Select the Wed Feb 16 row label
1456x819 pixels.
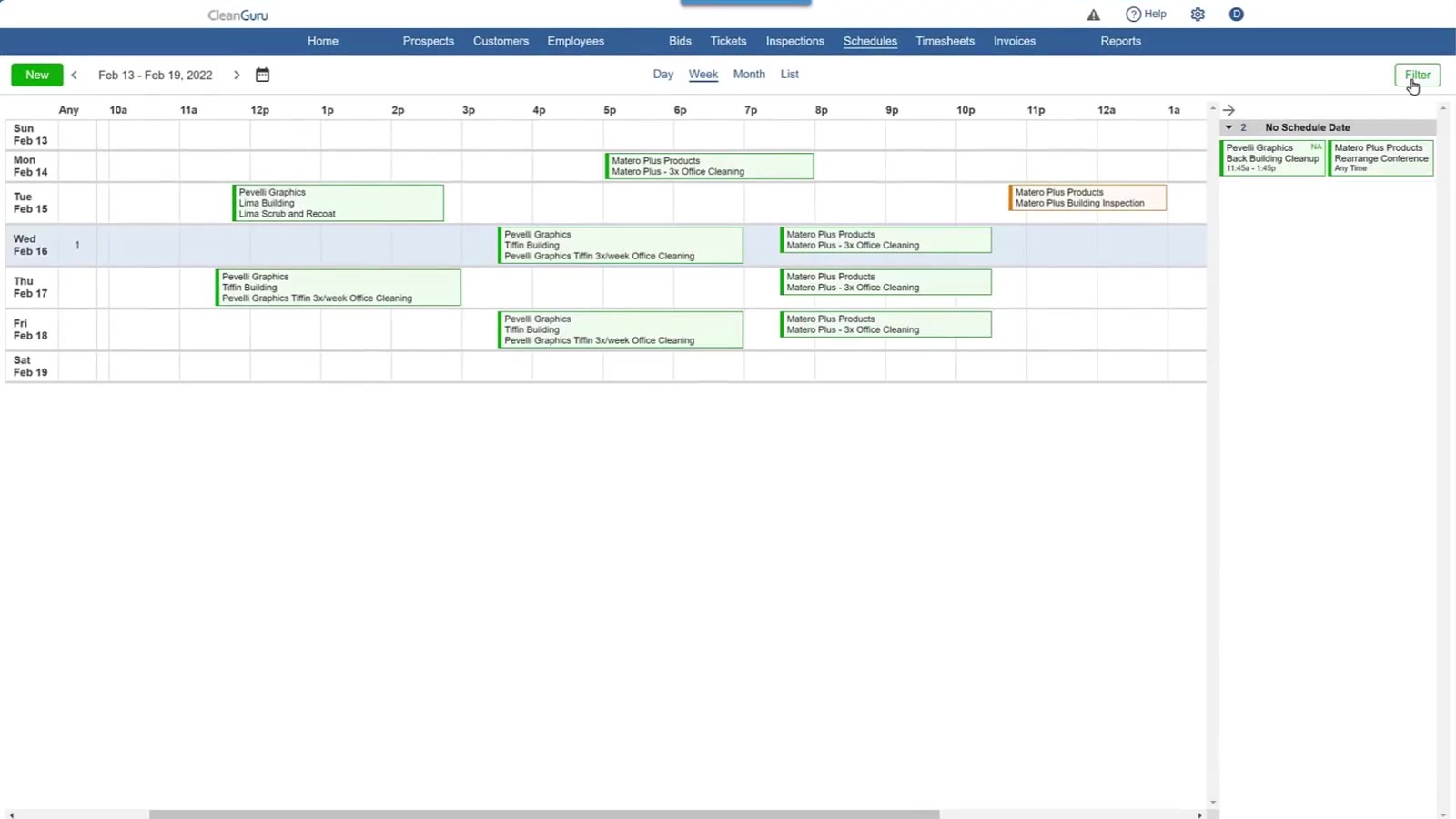31,245
